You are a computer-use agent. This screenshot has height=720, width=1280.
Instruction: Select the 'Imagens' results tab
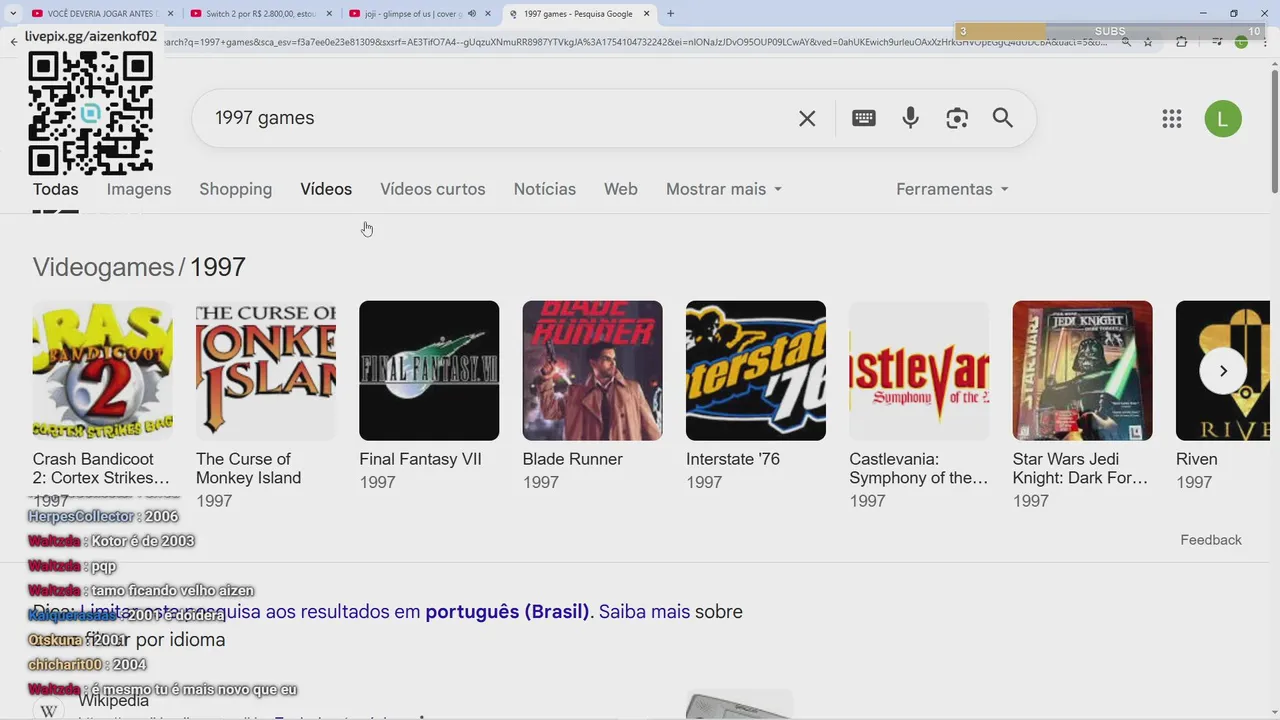pyautogui.click(x=139, y=189)
